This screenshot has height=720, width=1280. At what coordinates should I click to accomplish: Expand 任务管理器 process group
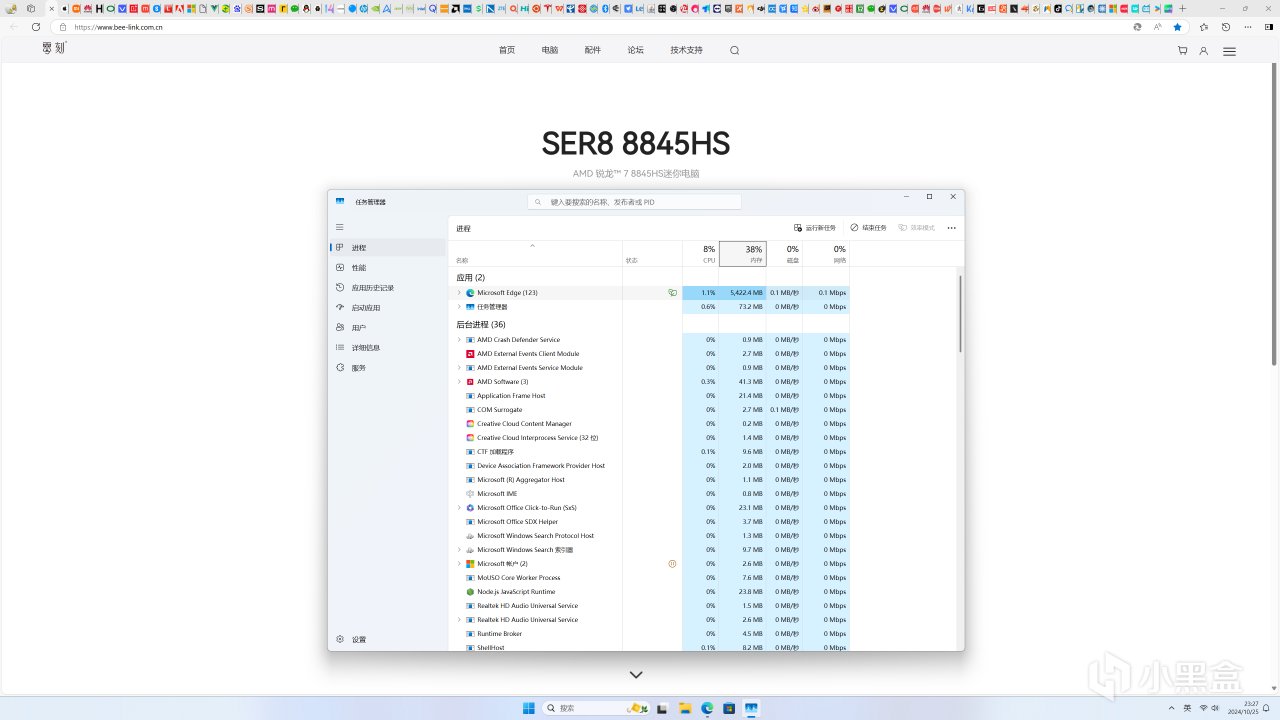[x=459, y=307]
